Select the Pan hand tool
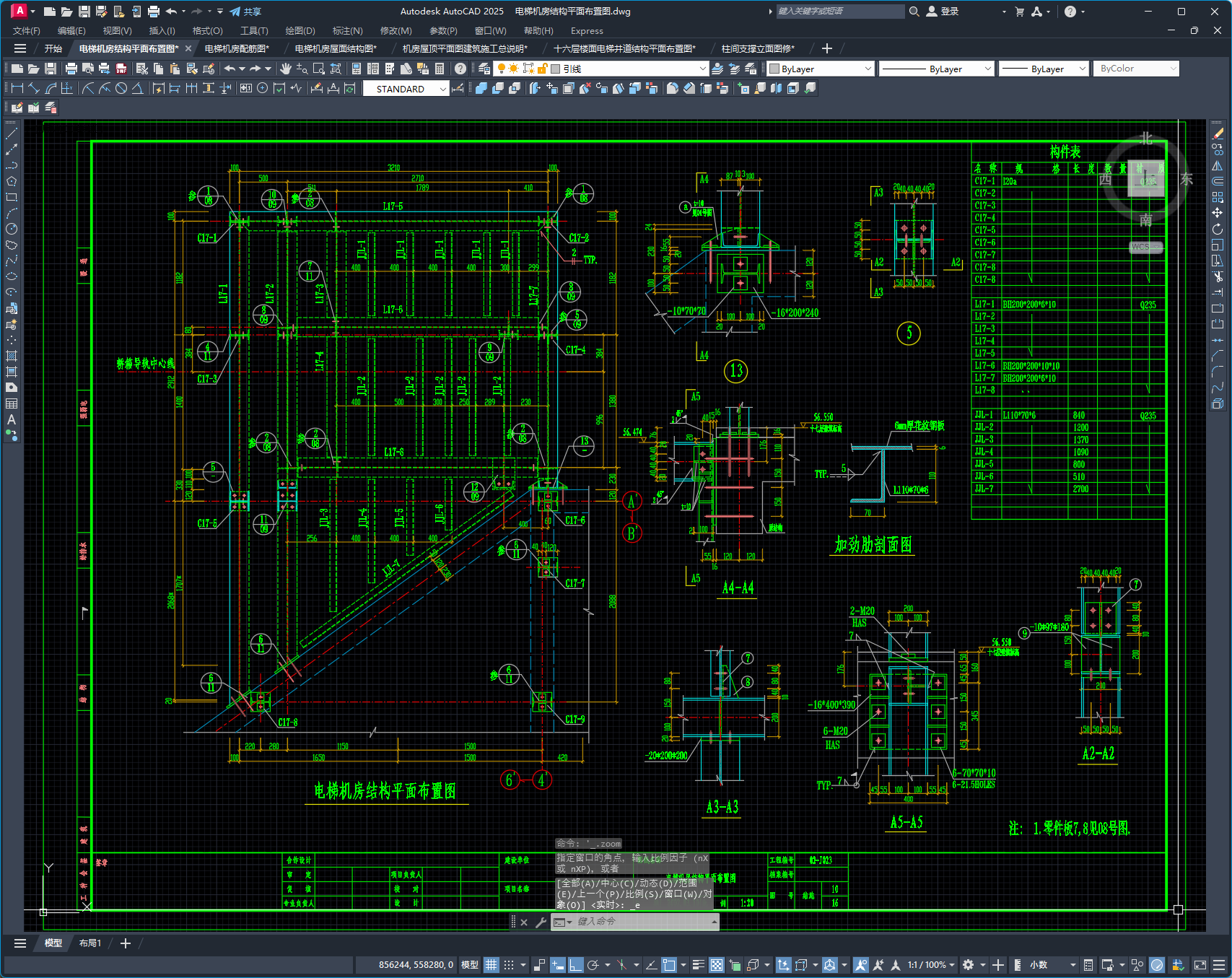 (x=286, y=69)
